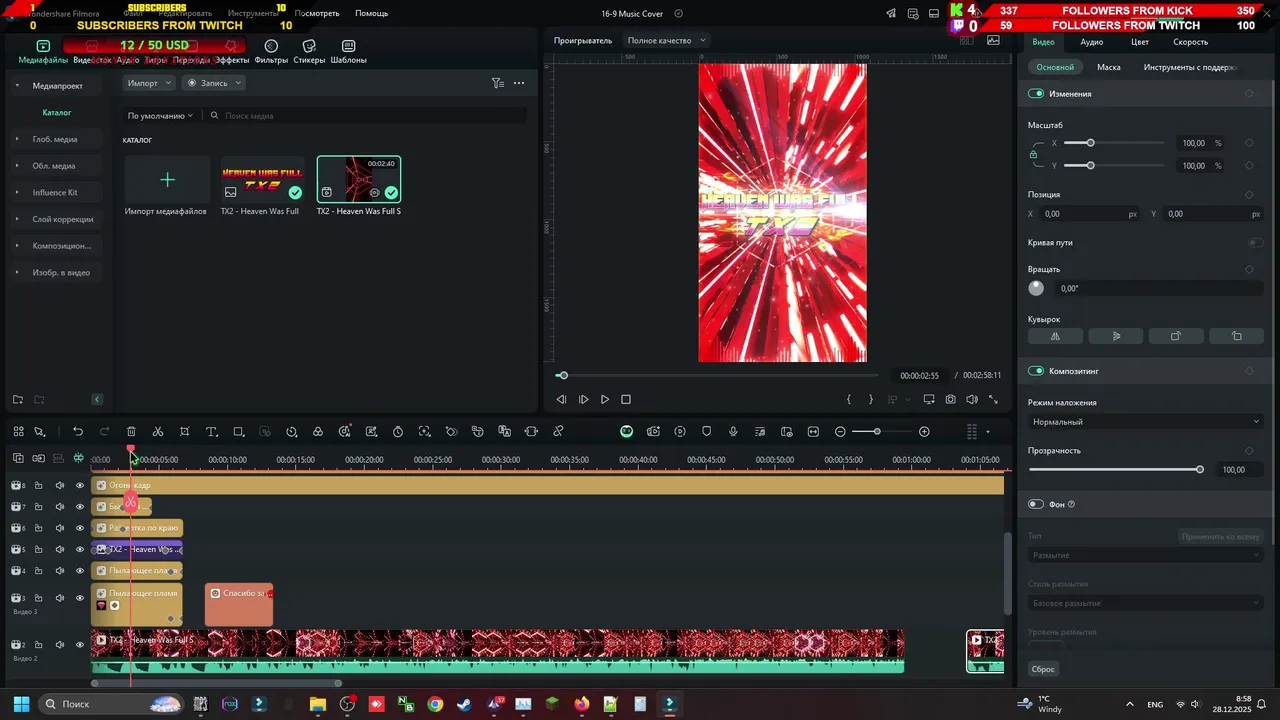
Task: Toggle the Изменения switch off
Action: 1036,93
